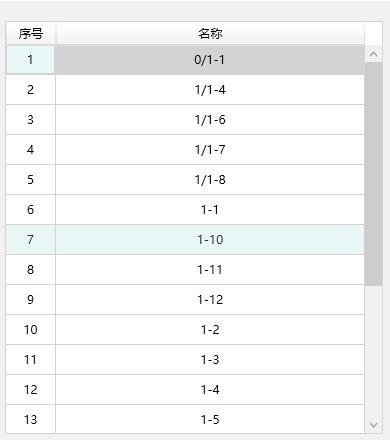Screen dimensions: 390x440
Task: Click the scrollbar track below the thumb
Action: pyautogui.click(x=373, y=351)
